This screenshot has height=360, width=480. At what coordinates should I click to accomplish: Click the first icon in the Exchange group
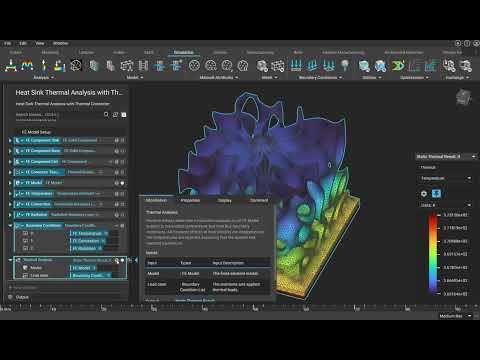tap(449, 65)
